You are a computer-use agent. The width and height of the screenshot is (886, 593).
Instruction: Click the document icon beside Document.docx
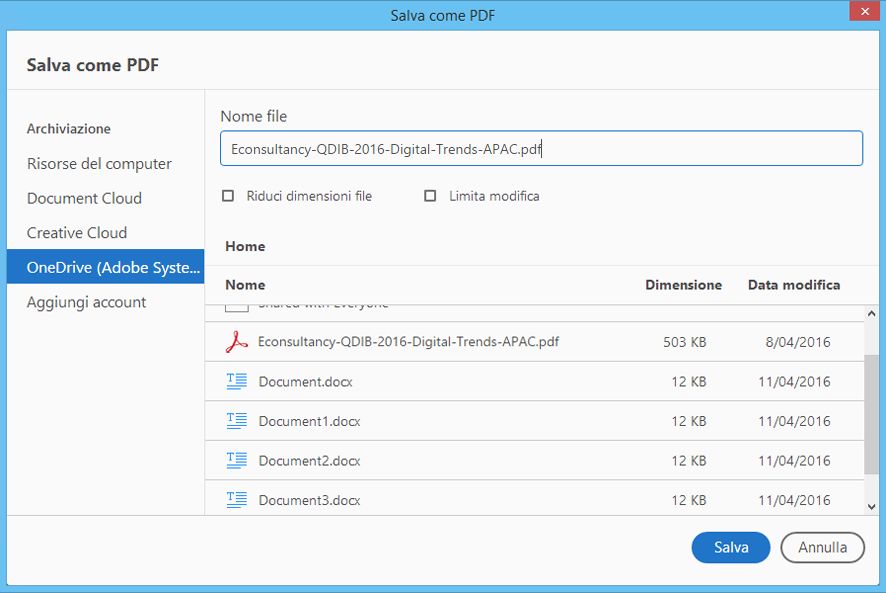(236, 382)
